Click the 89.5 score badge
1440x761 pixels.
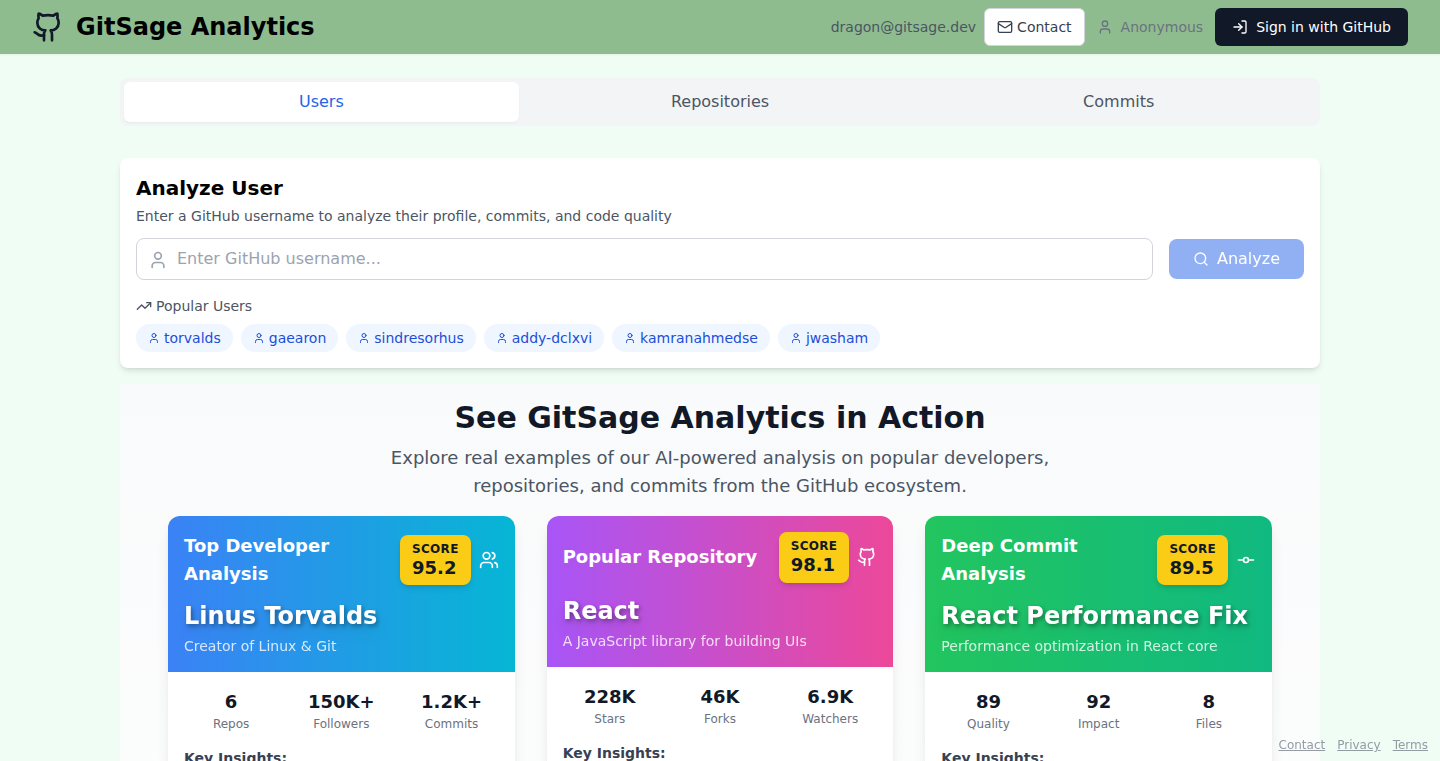1192,560
